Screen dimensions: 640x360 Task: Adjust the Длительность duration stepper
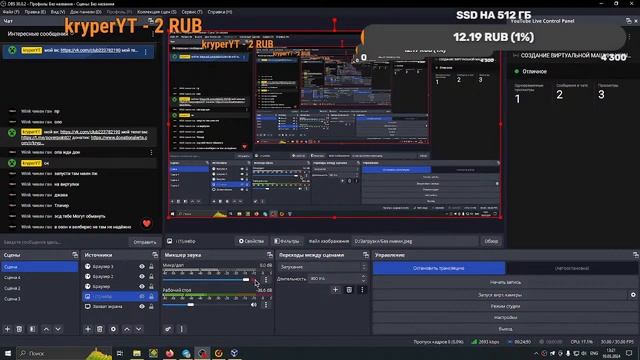pyautogui.click(x=363, y=278)
